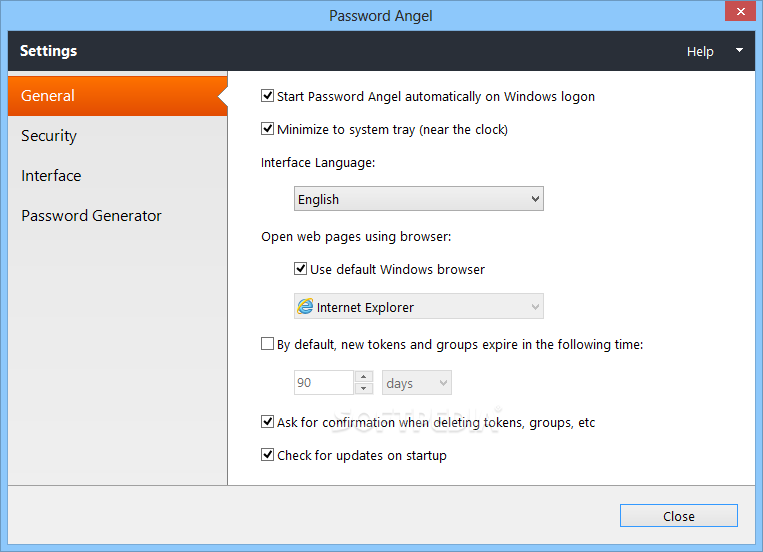
Task: Open the Help menu
Action: click(x=700, y=52)
